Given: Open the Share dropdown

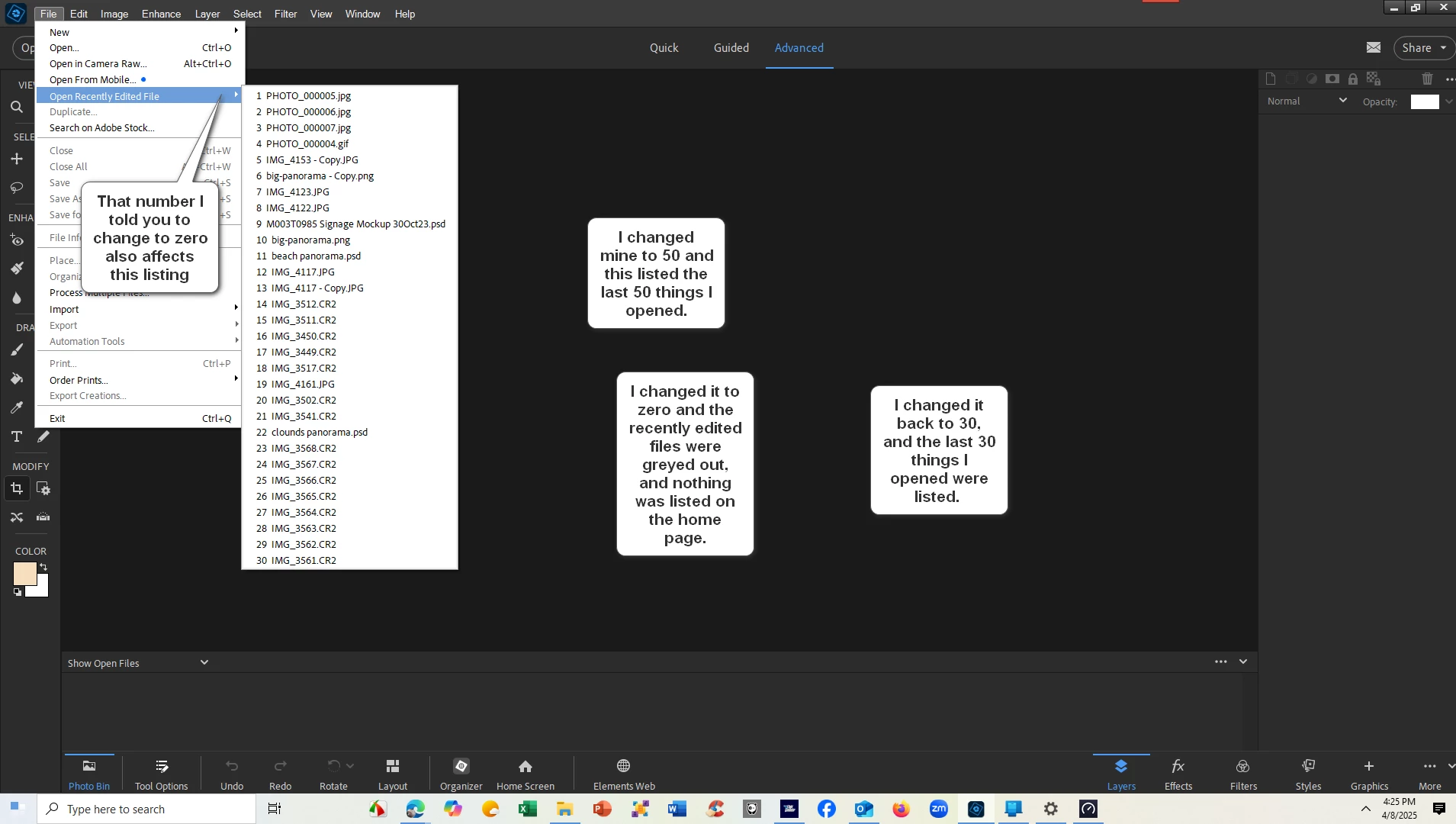Looking at the screenshot, I should tap(1424, 47).
